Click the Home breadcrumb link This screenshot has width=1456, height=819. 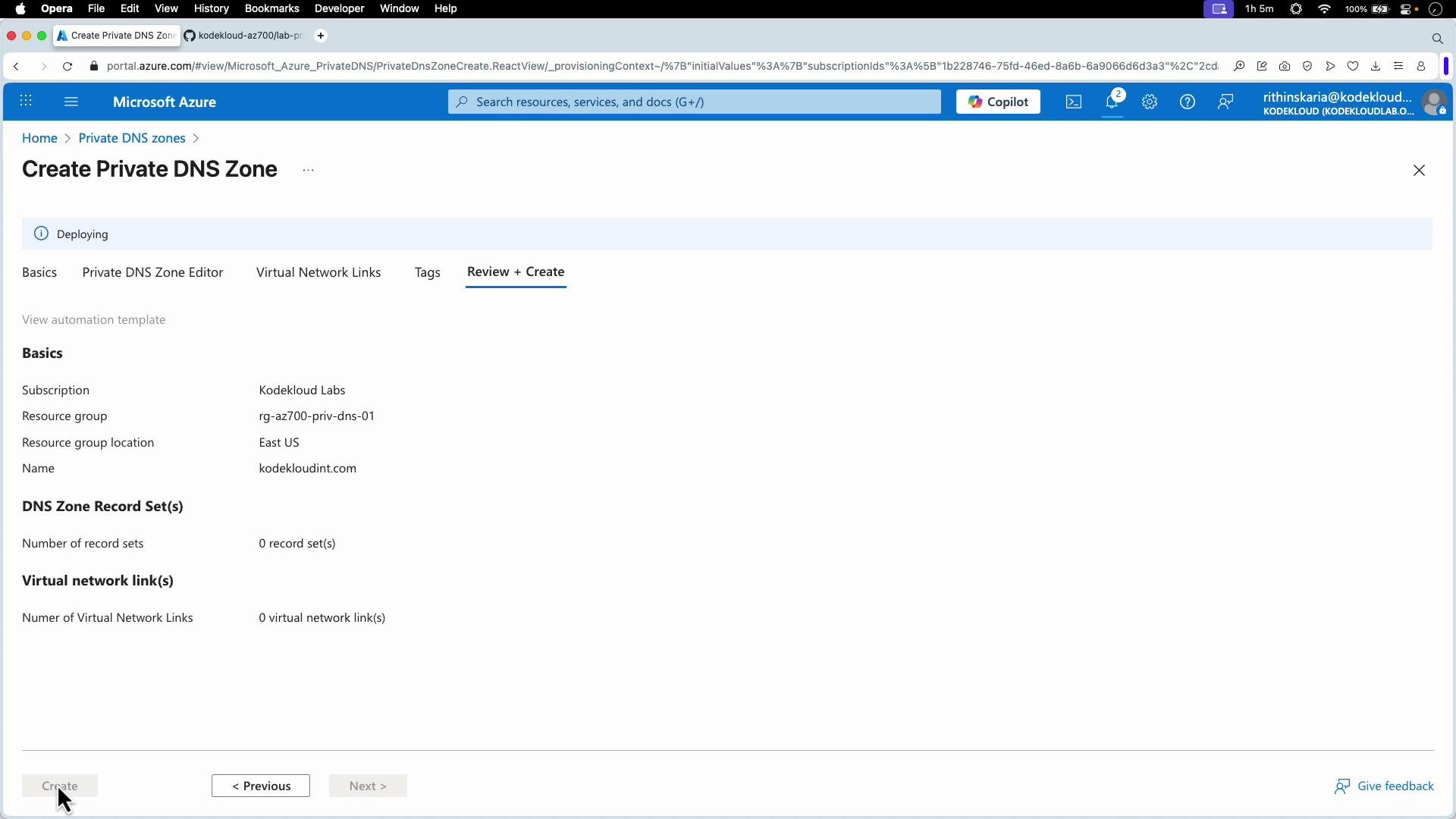coord(39,138)
